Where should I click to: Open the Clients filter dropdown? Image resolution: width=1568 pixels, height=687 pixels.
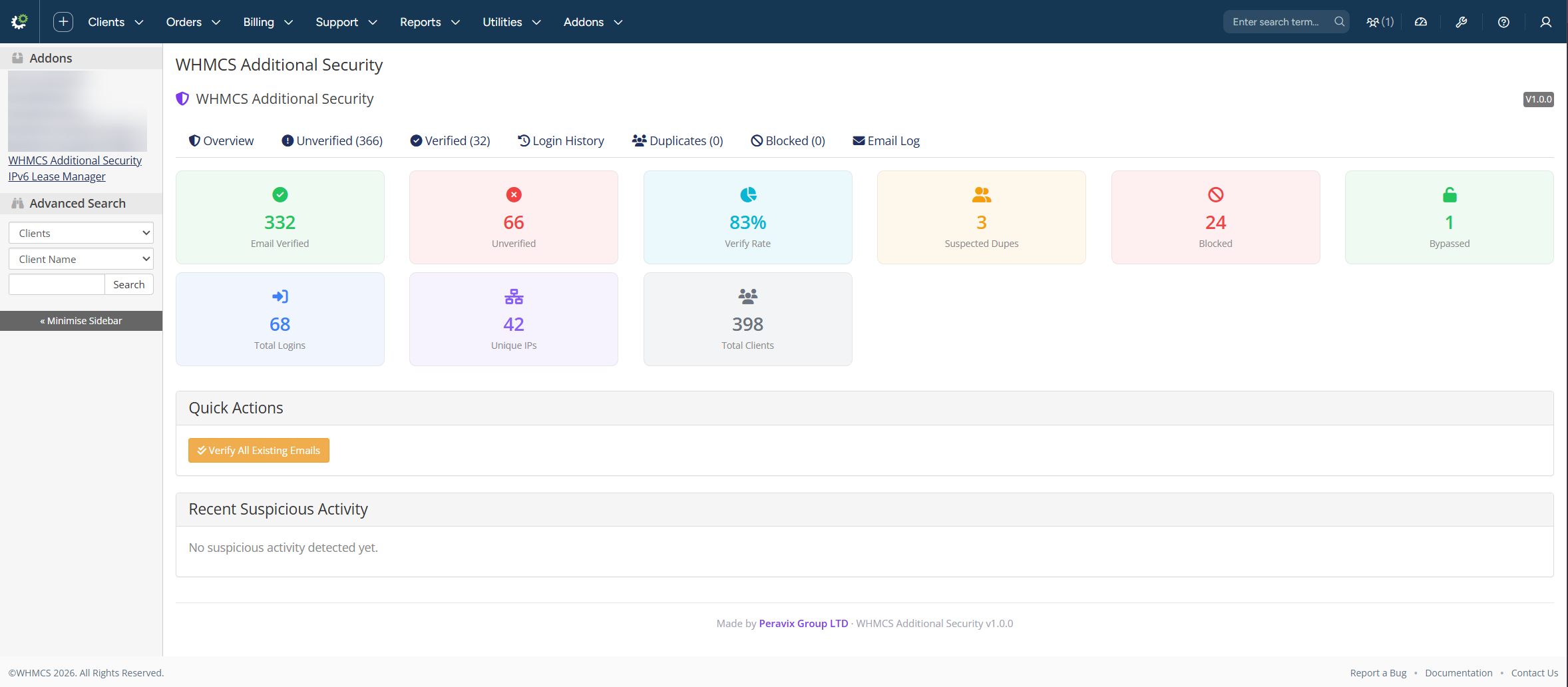point(81,232)
